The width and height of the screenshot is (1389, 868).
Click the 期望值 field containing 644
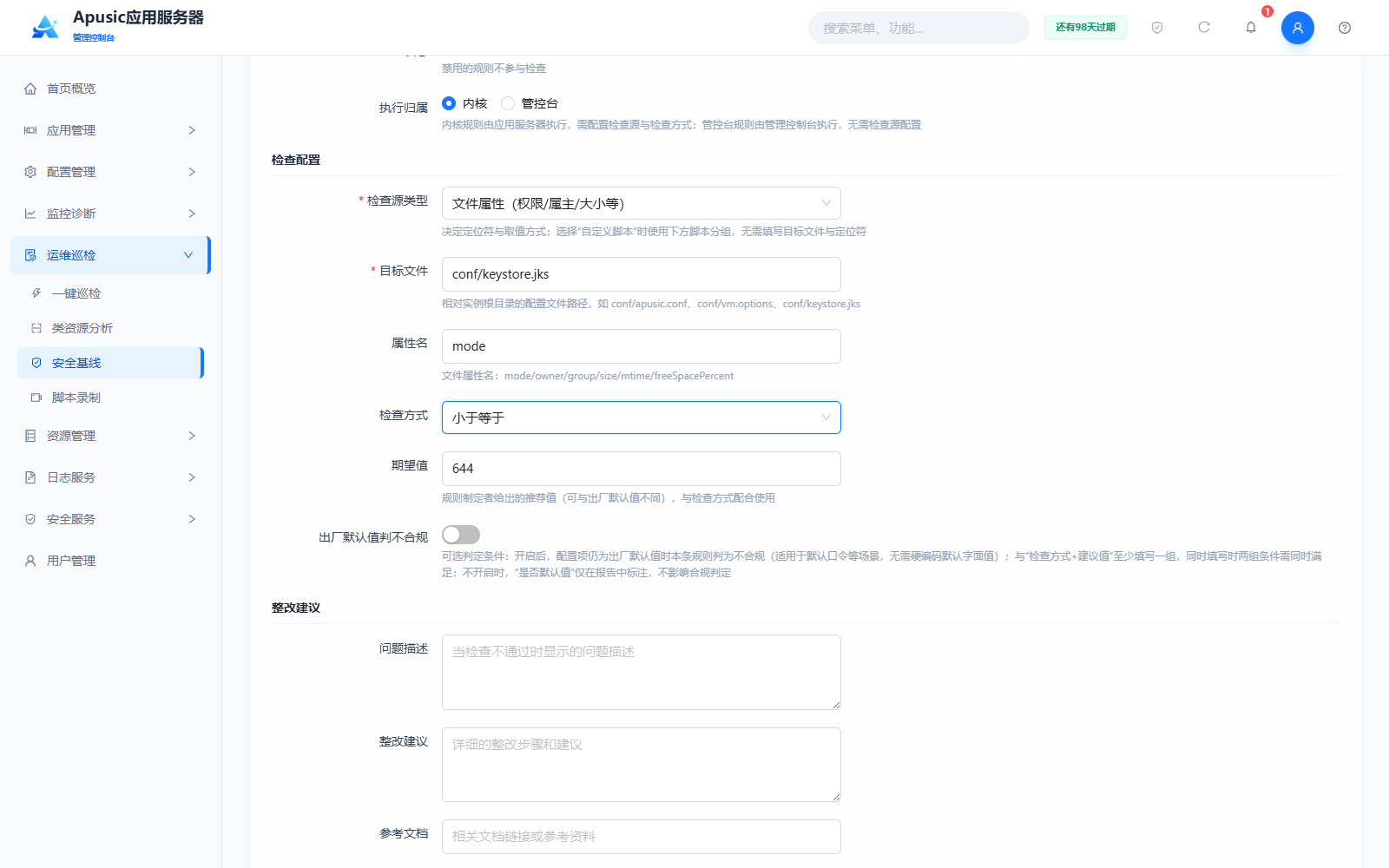point(642,469)
